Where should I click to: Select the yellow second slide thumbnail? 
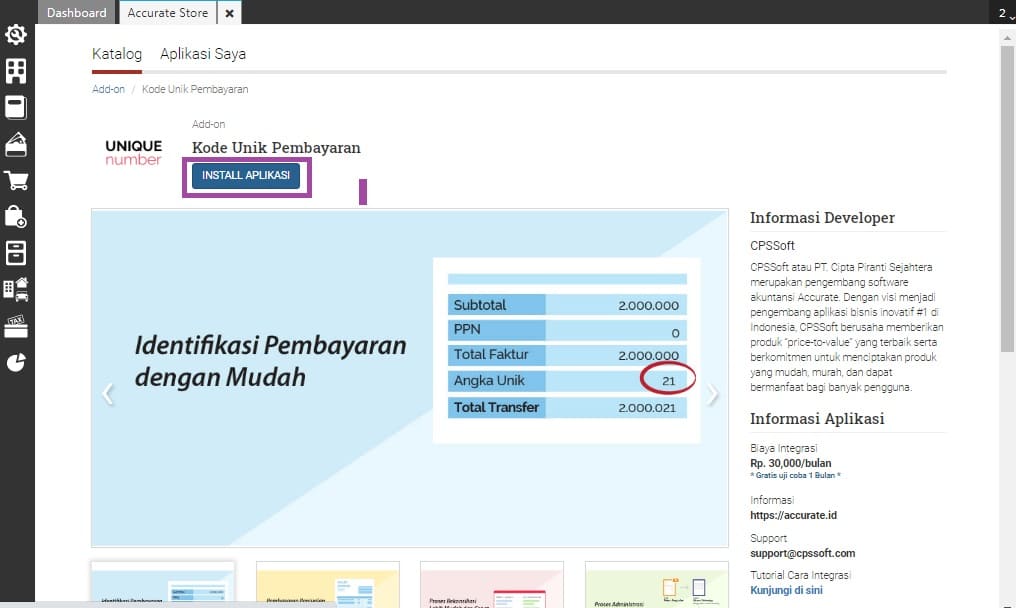327,584
